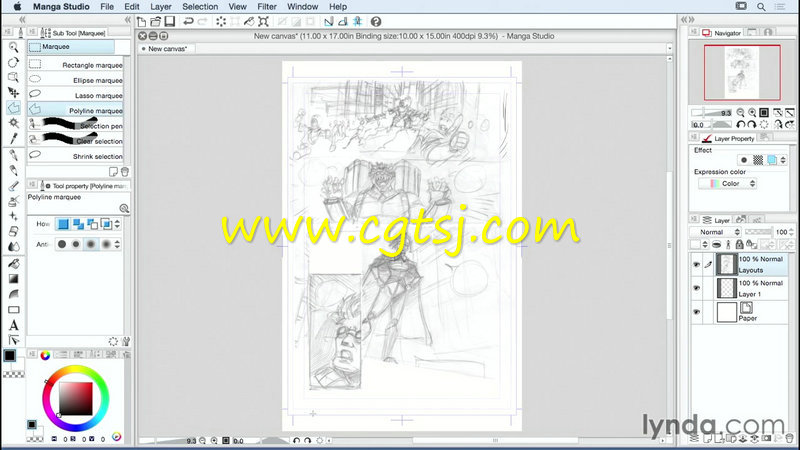800x450 pixels.
Task: Switch to the Layer Property tab
Action: coord(728,138)
